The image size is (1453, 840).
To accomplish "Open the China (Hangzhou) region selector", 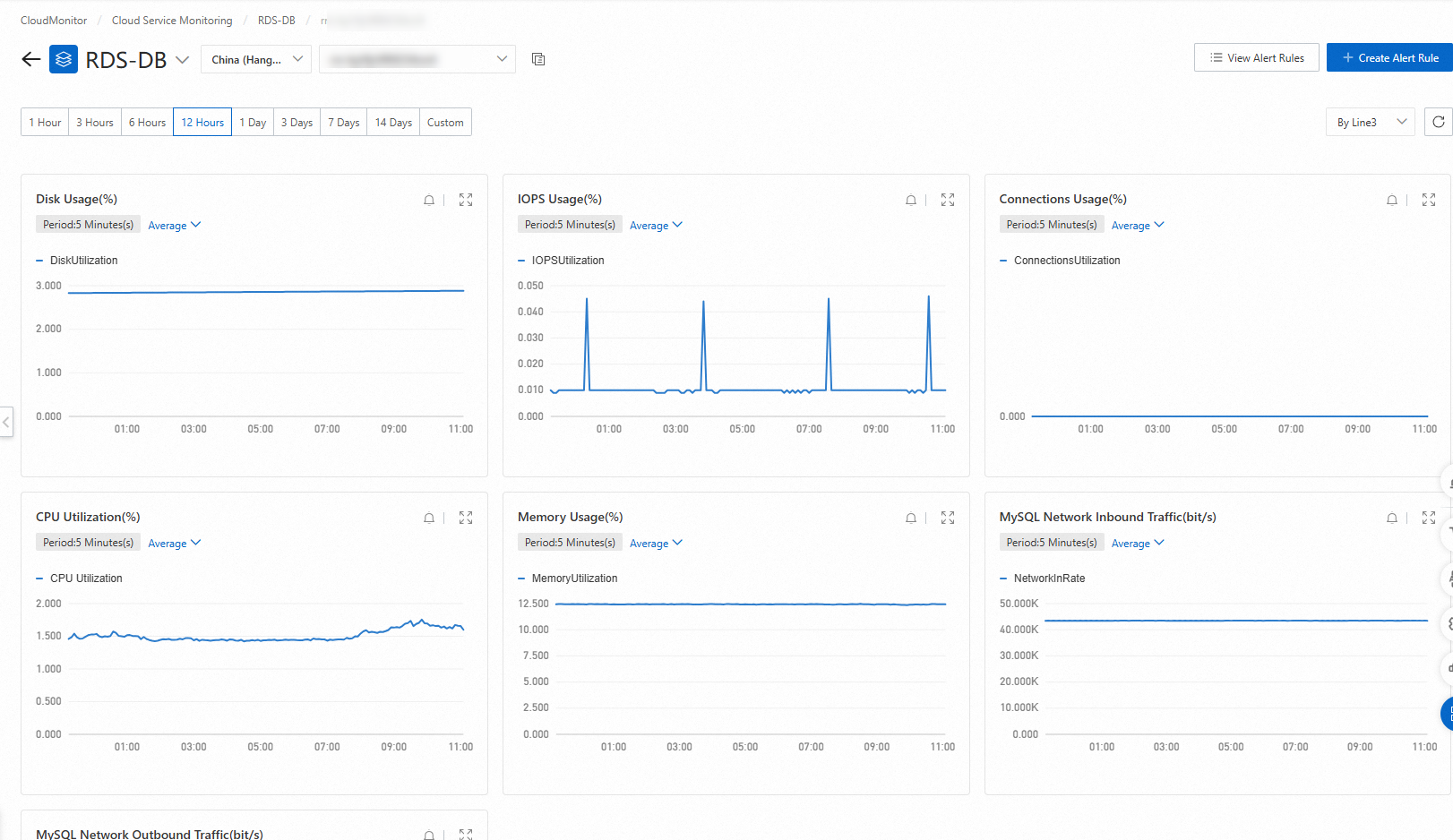I will pyautogui.click(x=255, y=59).
